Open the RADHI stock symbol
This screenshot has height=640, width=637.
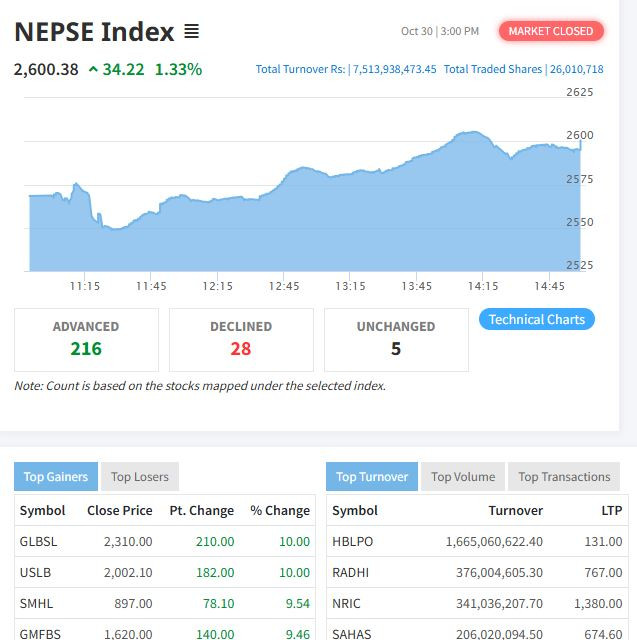350,573
